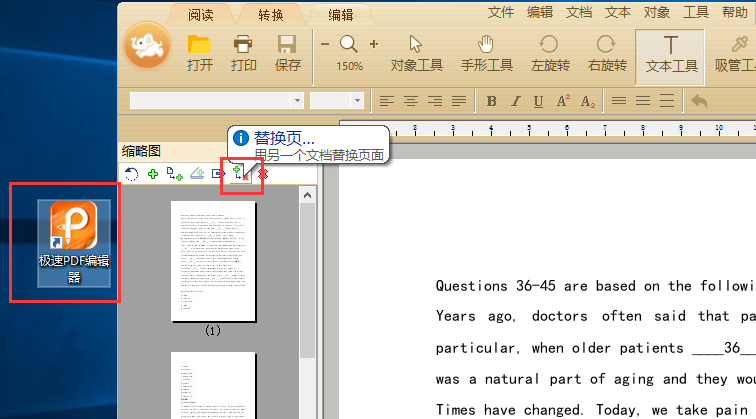The width and height of the screenshot is (756, 419).
Task: Open the 文本 menu
Action: coord(618,12)
